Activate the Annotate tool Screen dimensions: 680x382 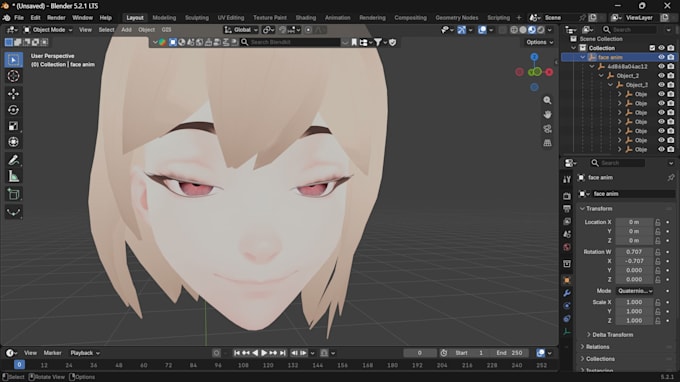tap(13, 160)
